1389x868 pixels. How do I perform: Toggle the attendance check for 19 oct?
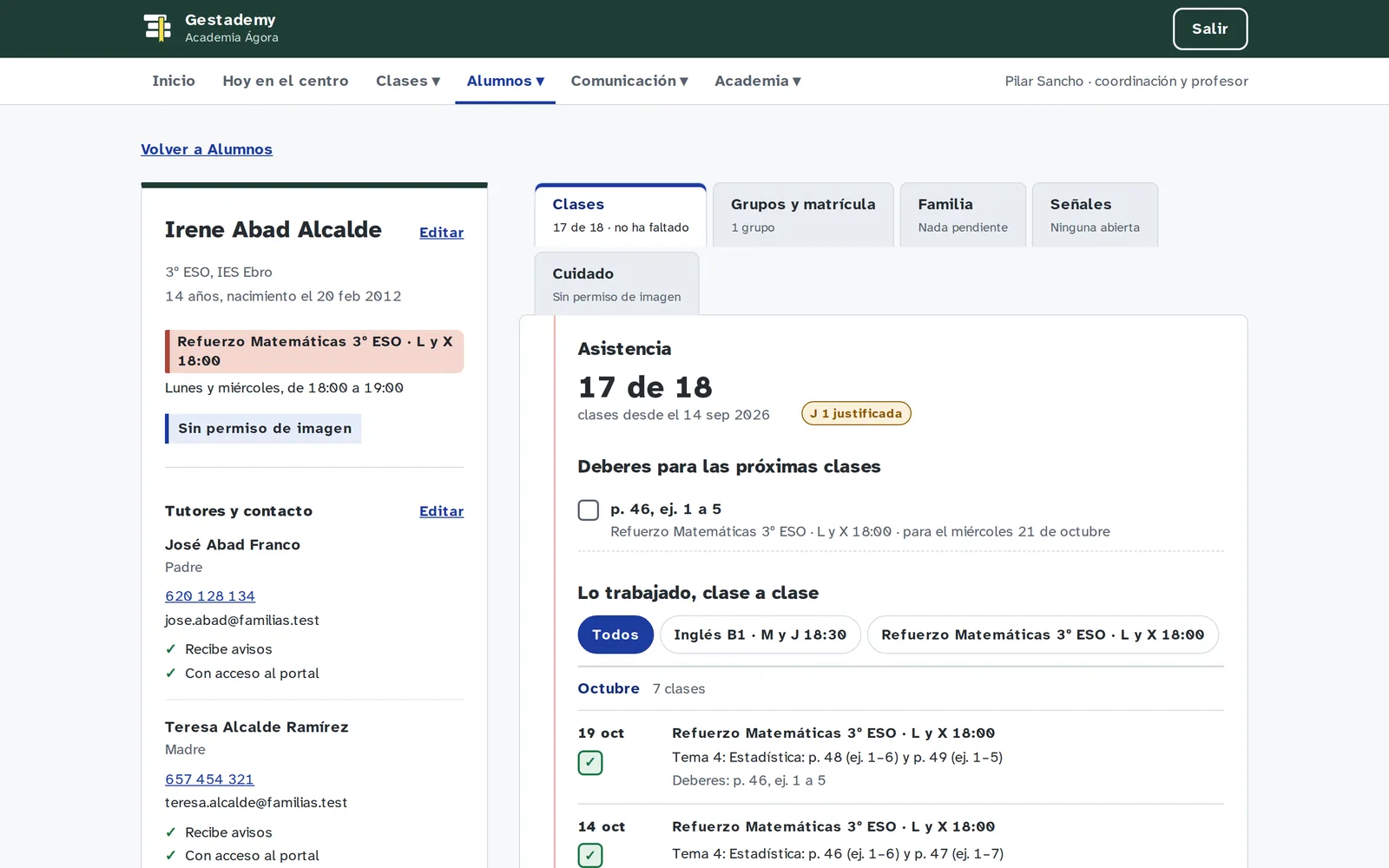[x=590, y=763]
